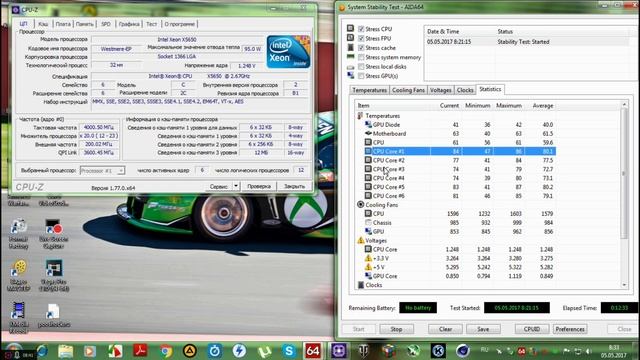
Task: Stop the stability test
Action: (x=396, y=329)
